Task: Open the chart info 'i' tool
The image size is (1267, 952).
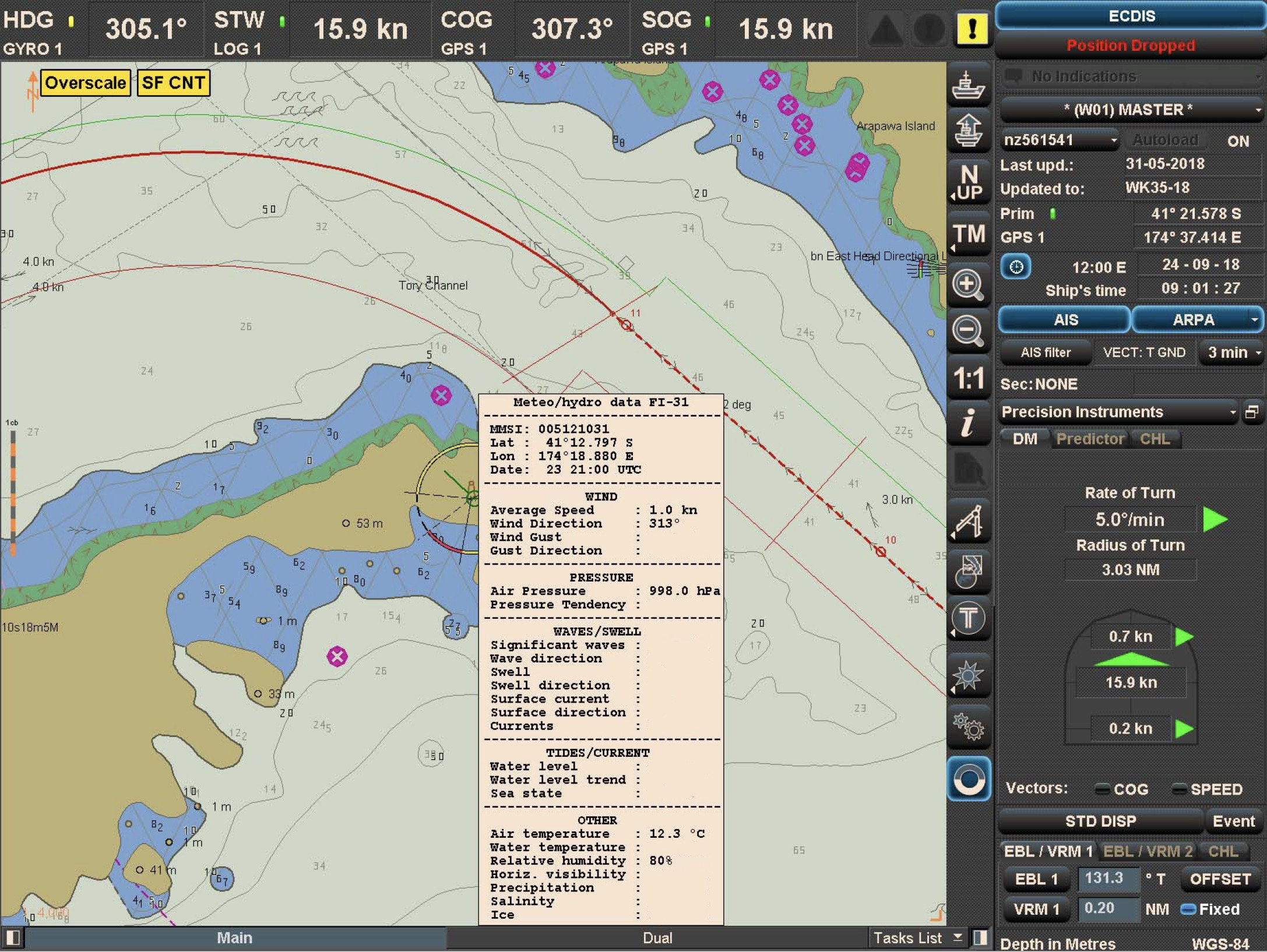Action: point(968,423)
